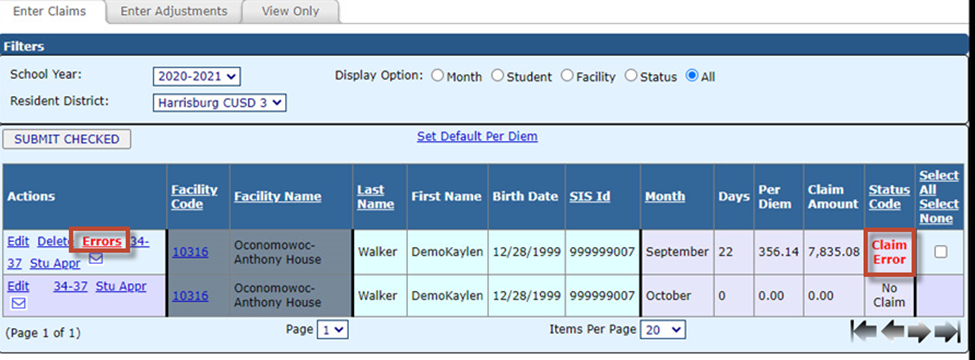This screenshot has width=975, height=360.
Task: Check the September claim row checkbox
Action: click(x=941, y=252)
